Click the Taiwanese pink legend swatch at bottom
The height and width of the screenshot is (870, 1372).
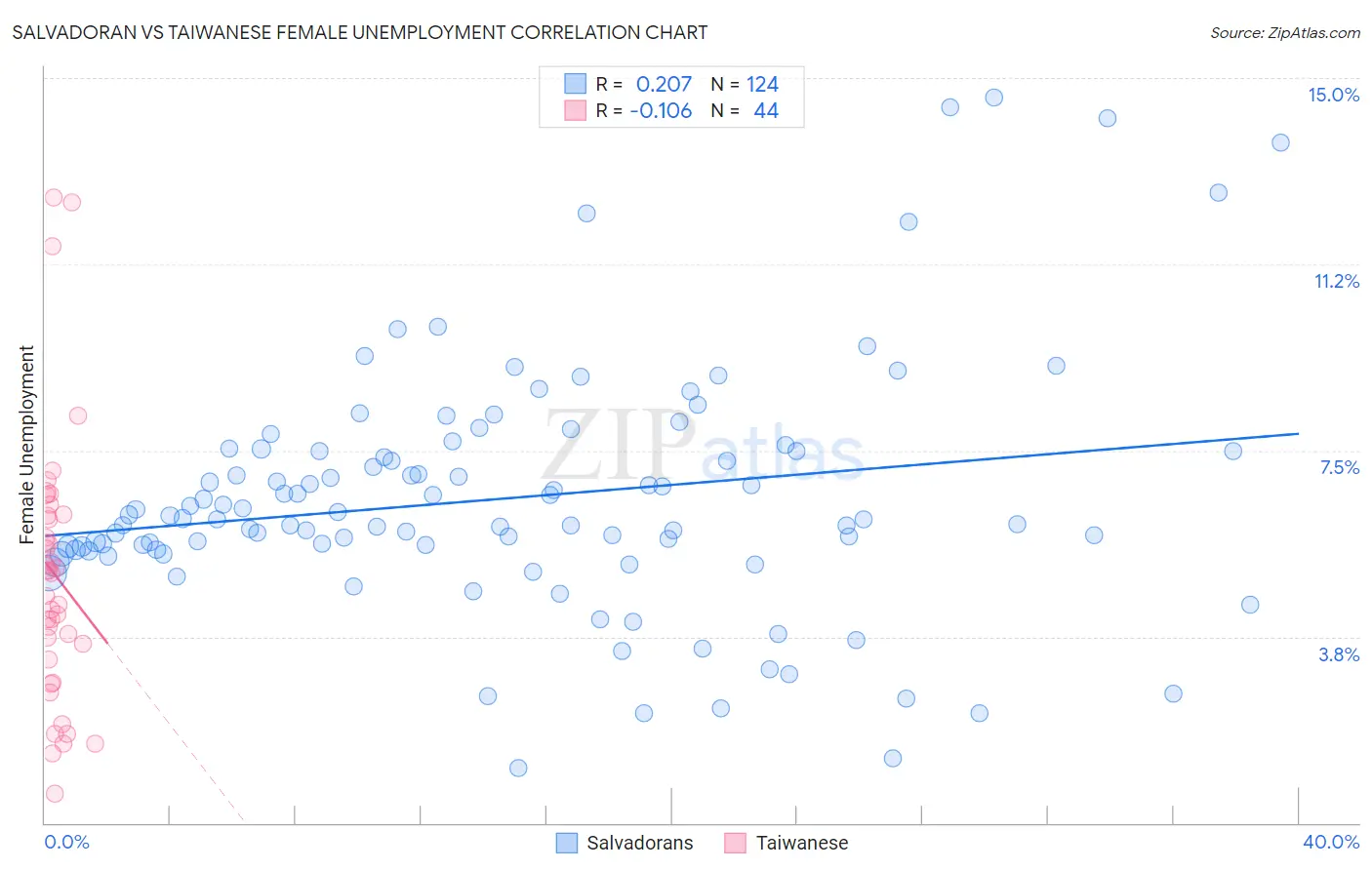(736, 843)
